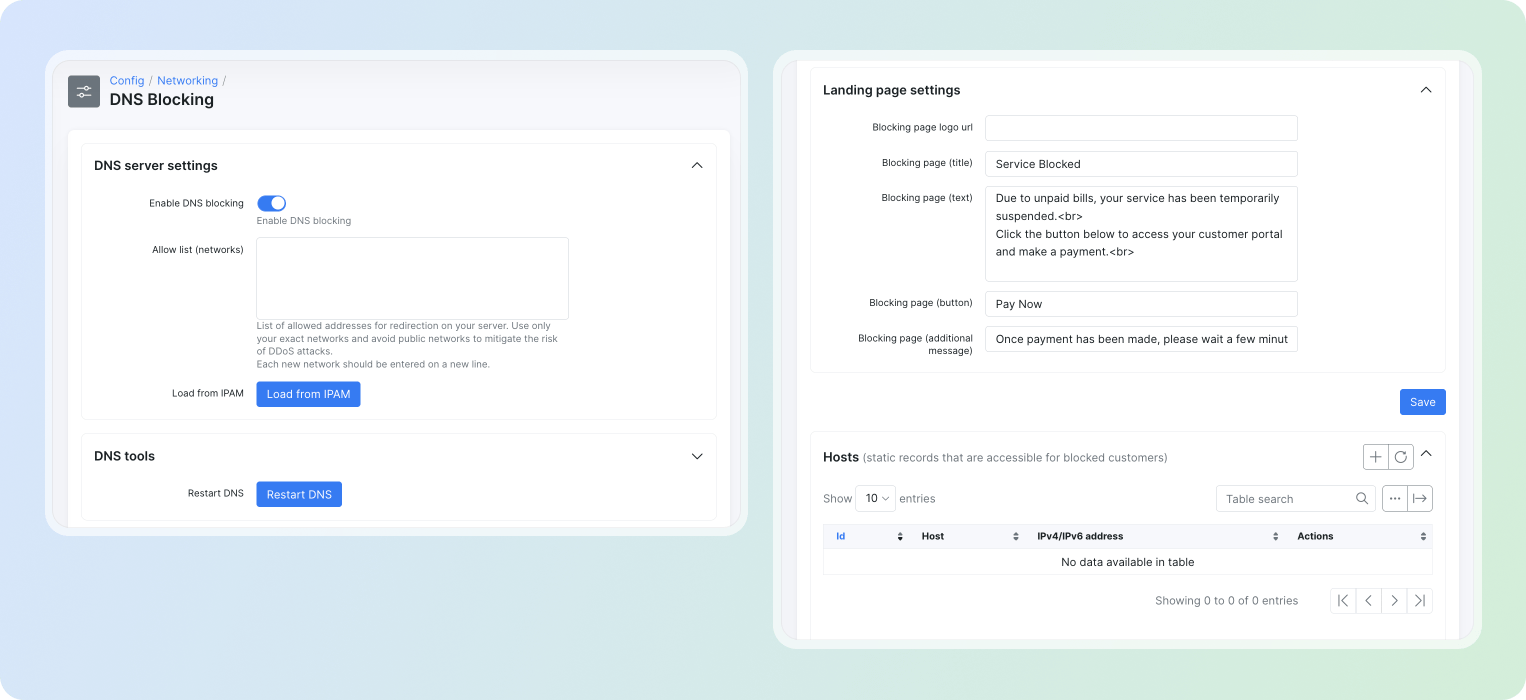Refresh the Hosts table
This screenshot has width=1526, height=700.
1401,457
